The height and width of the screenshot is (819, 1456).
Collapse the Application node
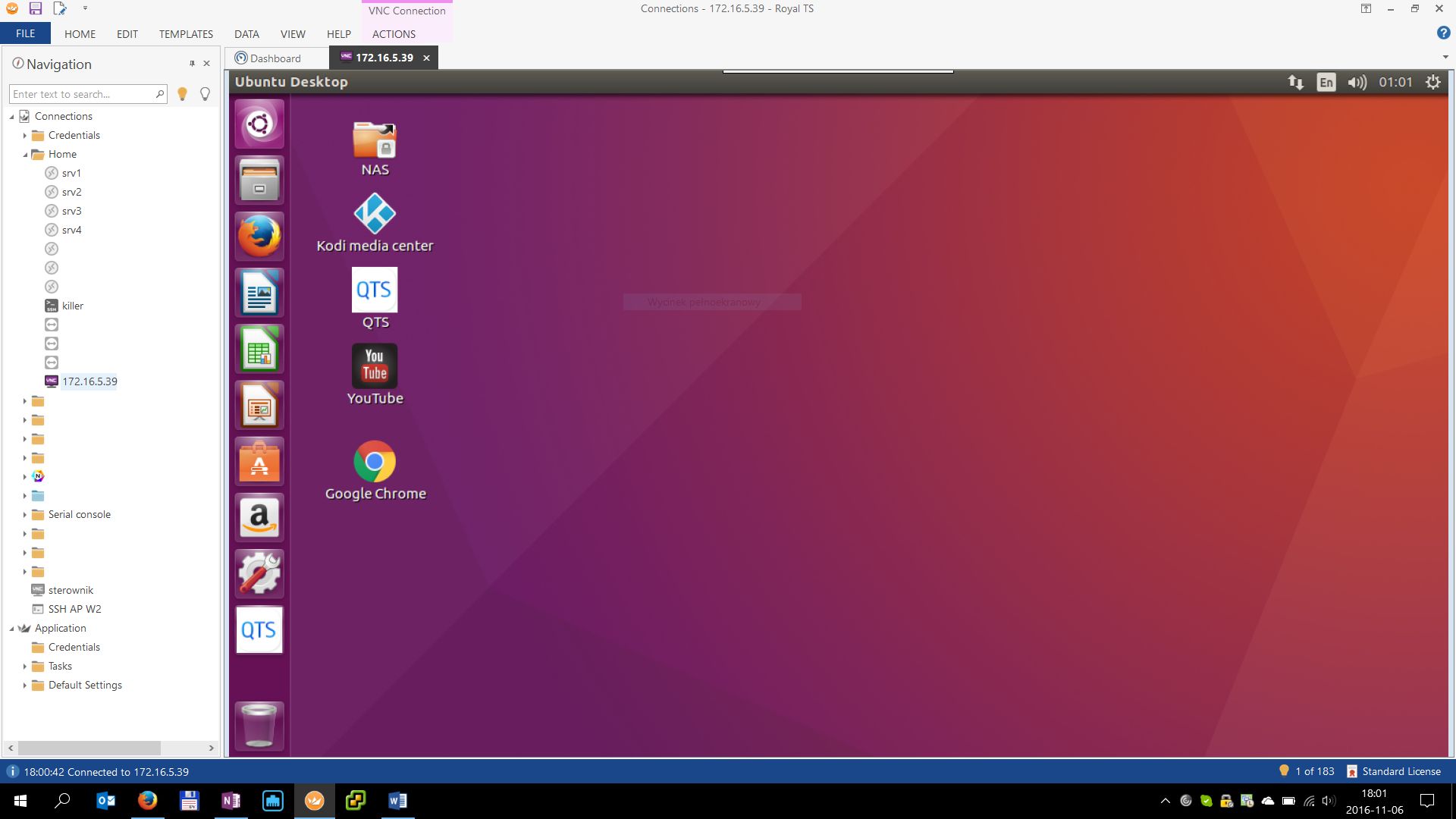click(12, 629)
